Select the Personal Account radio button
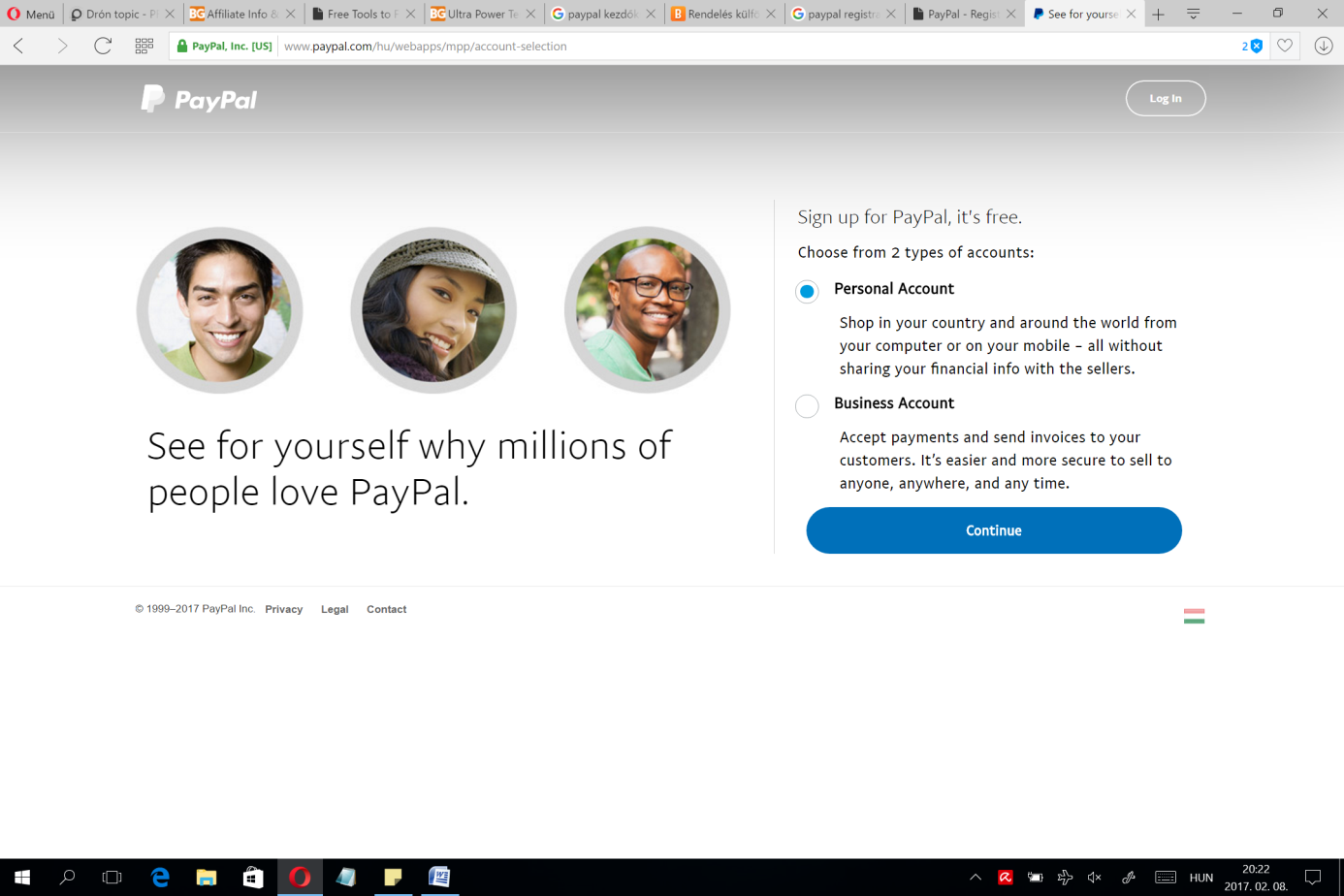Viewport: 1344px width, 896px height. [807, 291]
